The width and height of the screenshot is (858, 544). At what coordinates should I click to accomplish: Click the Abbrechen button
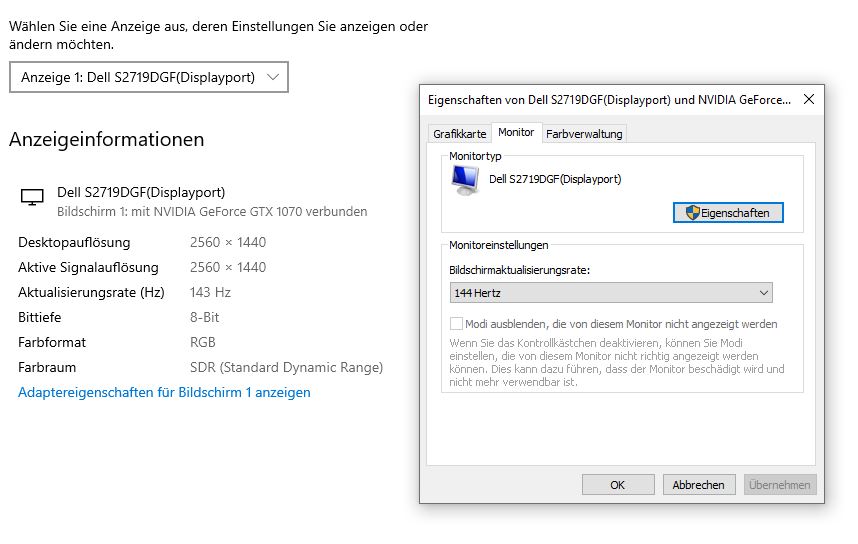click(699, 485)
